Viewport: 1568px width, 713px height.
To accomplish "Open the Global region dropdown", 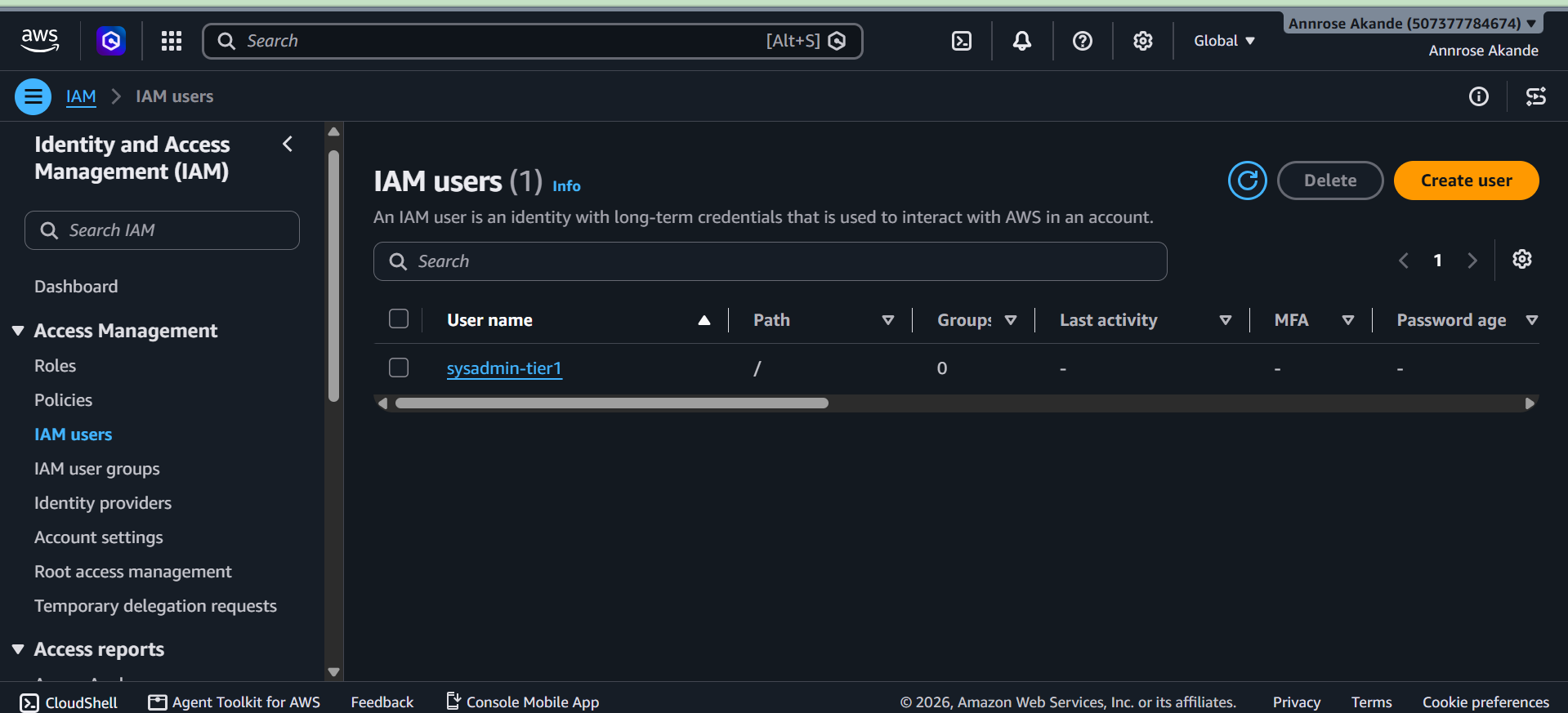I will coord(1224,41).
